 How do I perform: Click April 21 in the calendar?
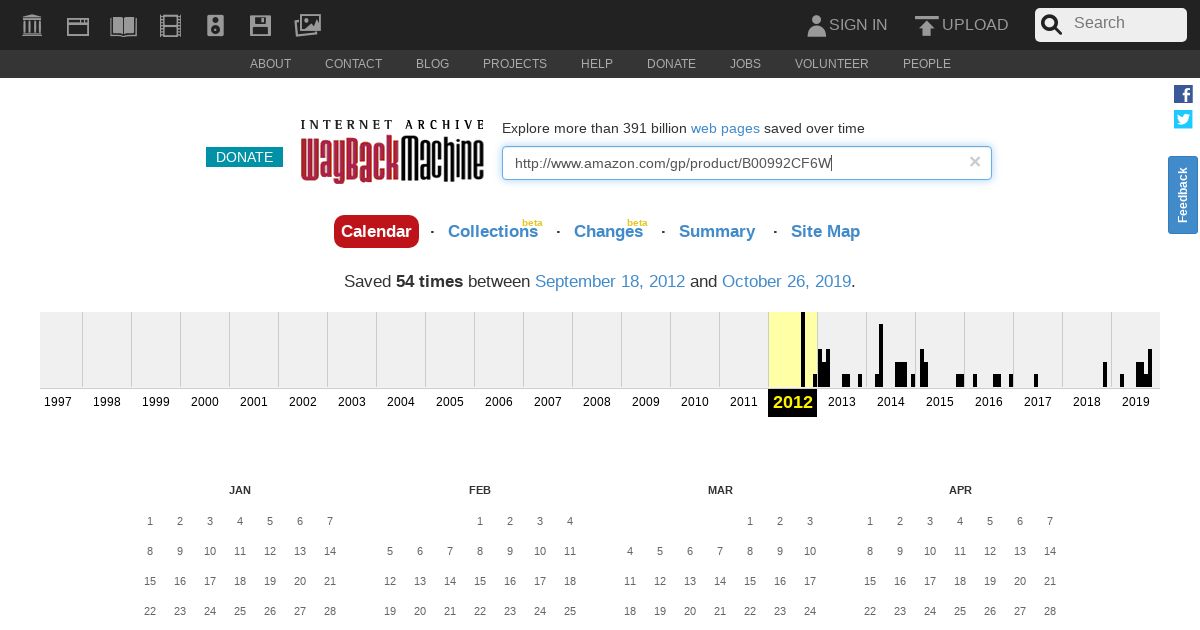pyautogui.click(x=1050, y=581)
